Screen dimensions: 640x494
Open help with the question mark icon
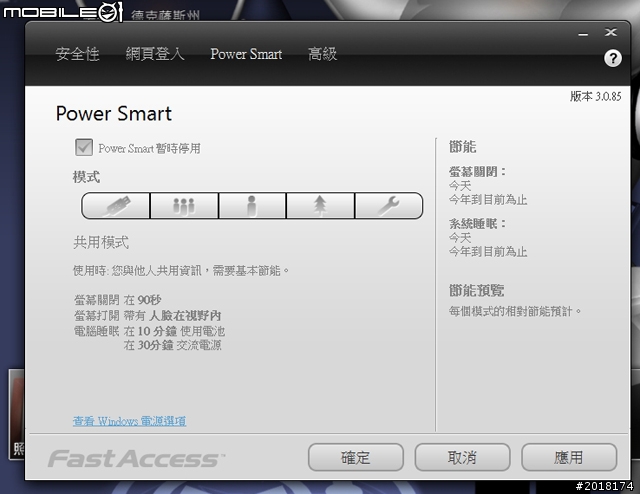click(613, 58)
